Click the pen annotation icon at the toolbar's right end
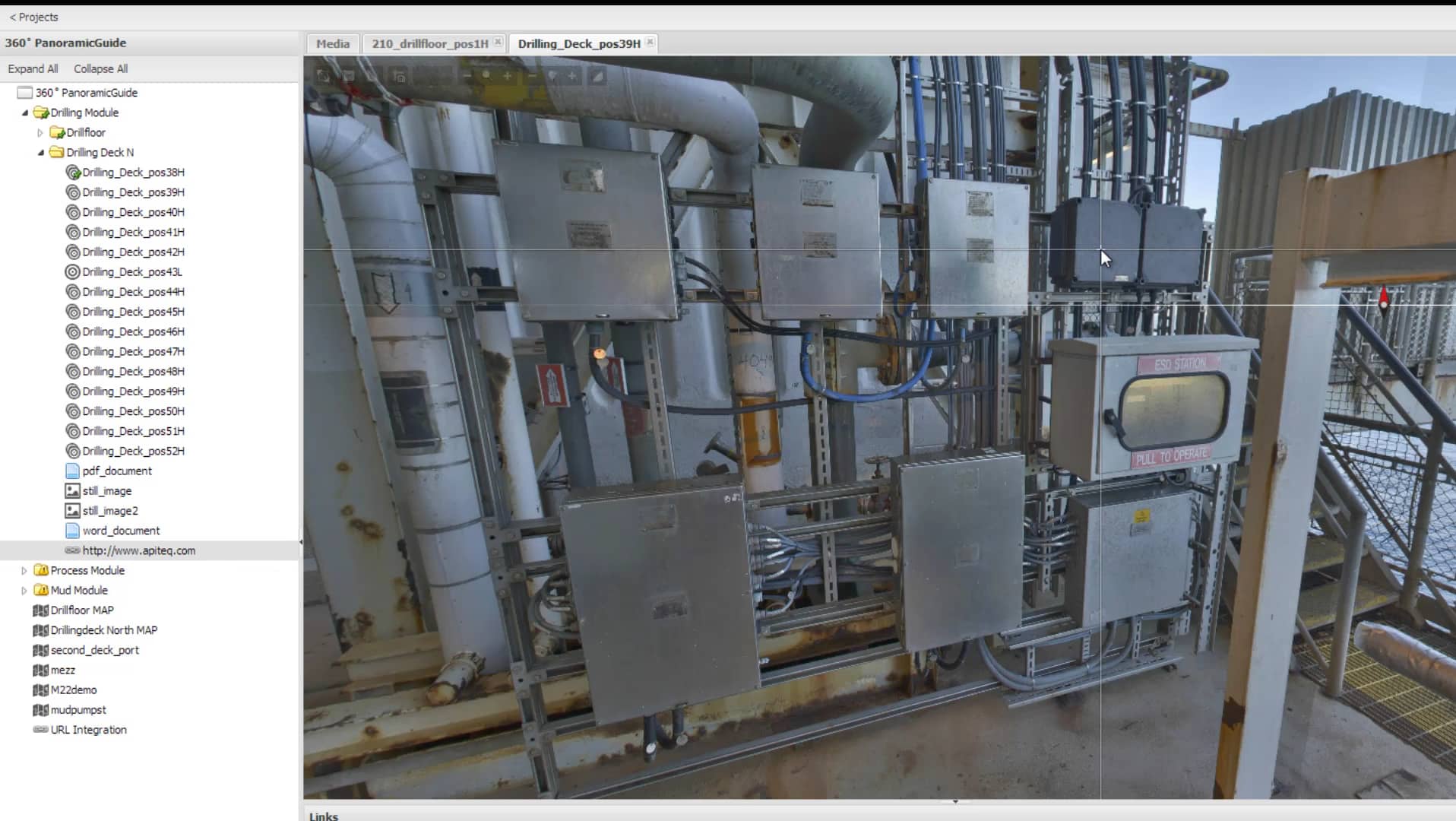 (x=597, y=76)
